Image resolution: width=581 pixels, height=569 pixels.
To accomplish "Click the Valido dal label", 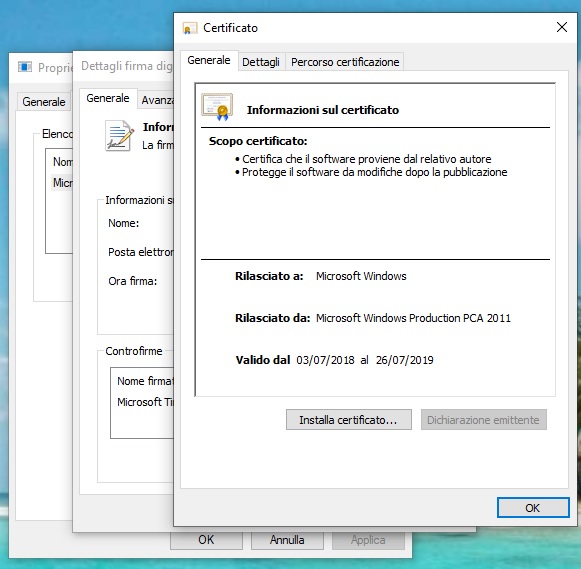I will [263, 360].
